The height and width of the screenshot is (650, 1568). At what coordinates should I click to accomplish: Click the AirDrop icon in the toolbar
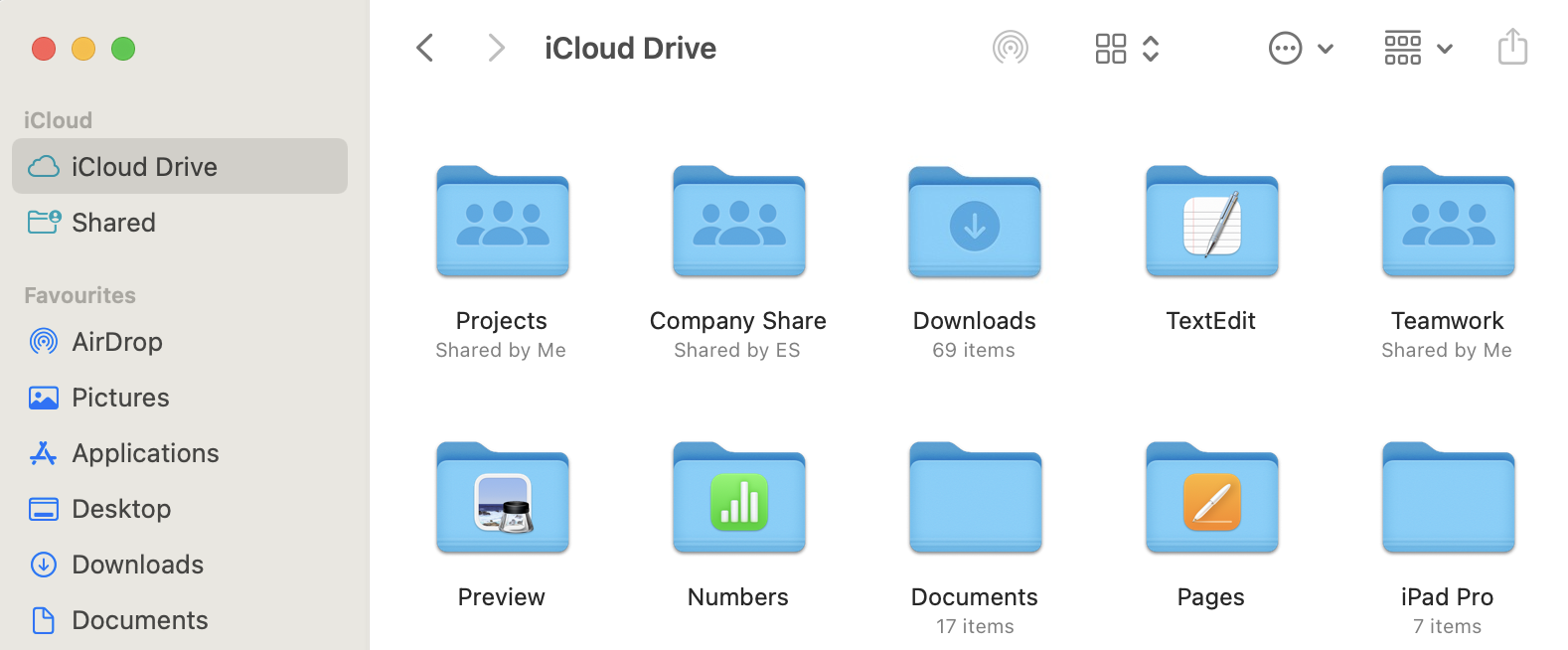(1010, 48)
